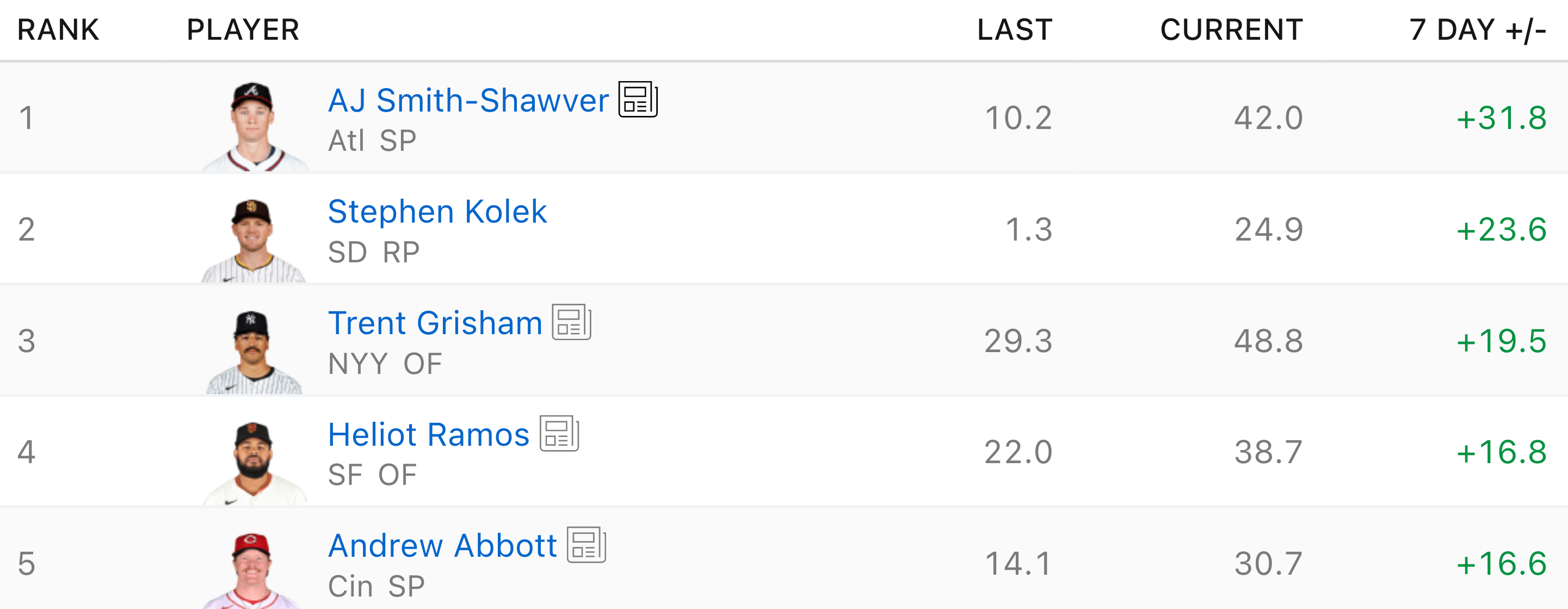Open AJ Smith-Shawver news notes icon
The width and height of the screenshot is (1568, 609).
[638, 99]
